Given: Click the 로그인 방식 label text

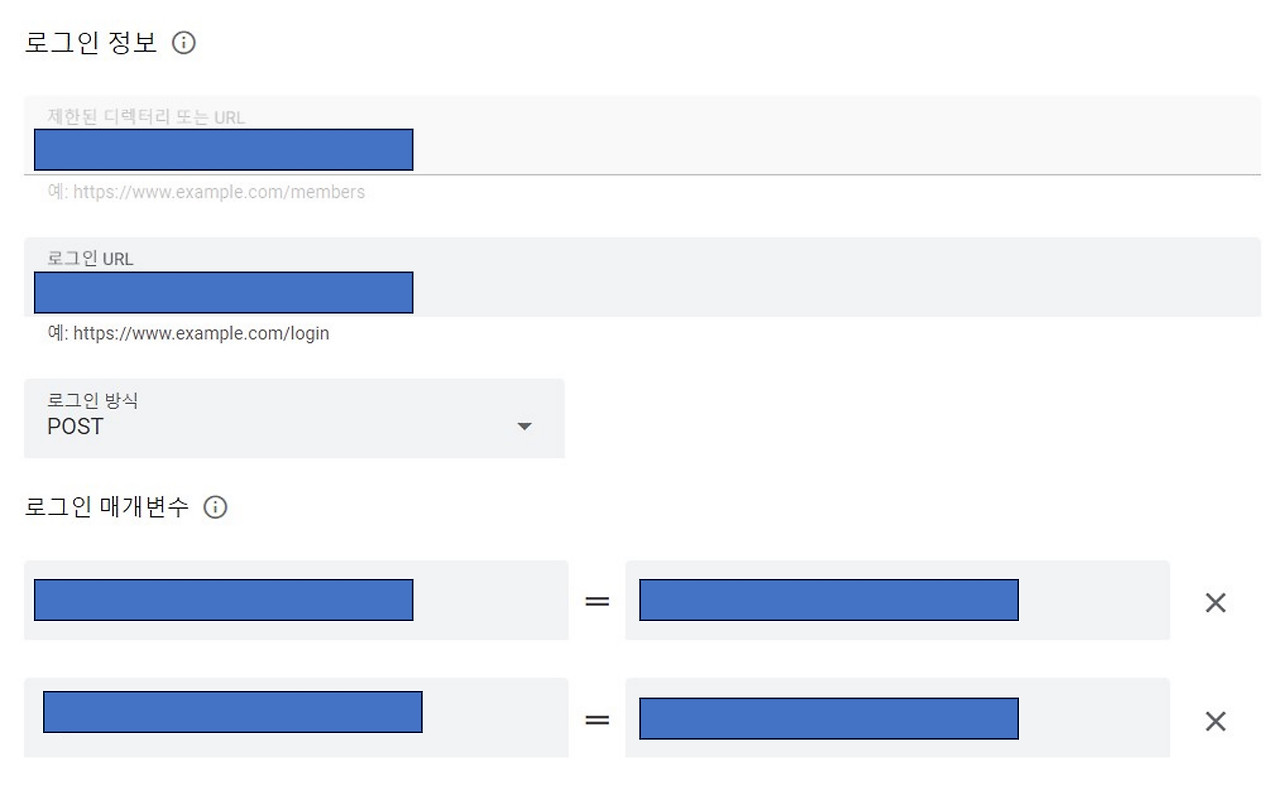Looking at the screenshot, I should click(x=93, y=401).
